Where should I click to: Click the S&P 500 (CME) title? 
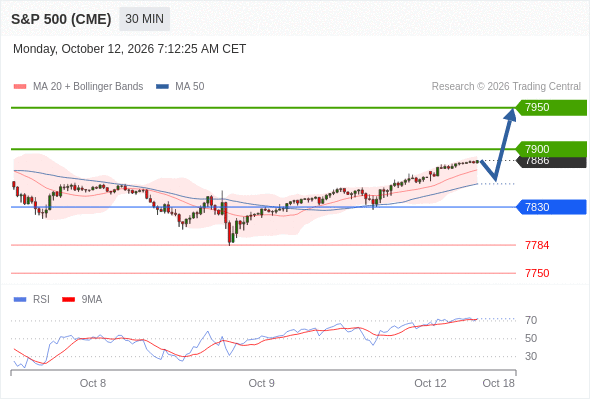point(61,19)
